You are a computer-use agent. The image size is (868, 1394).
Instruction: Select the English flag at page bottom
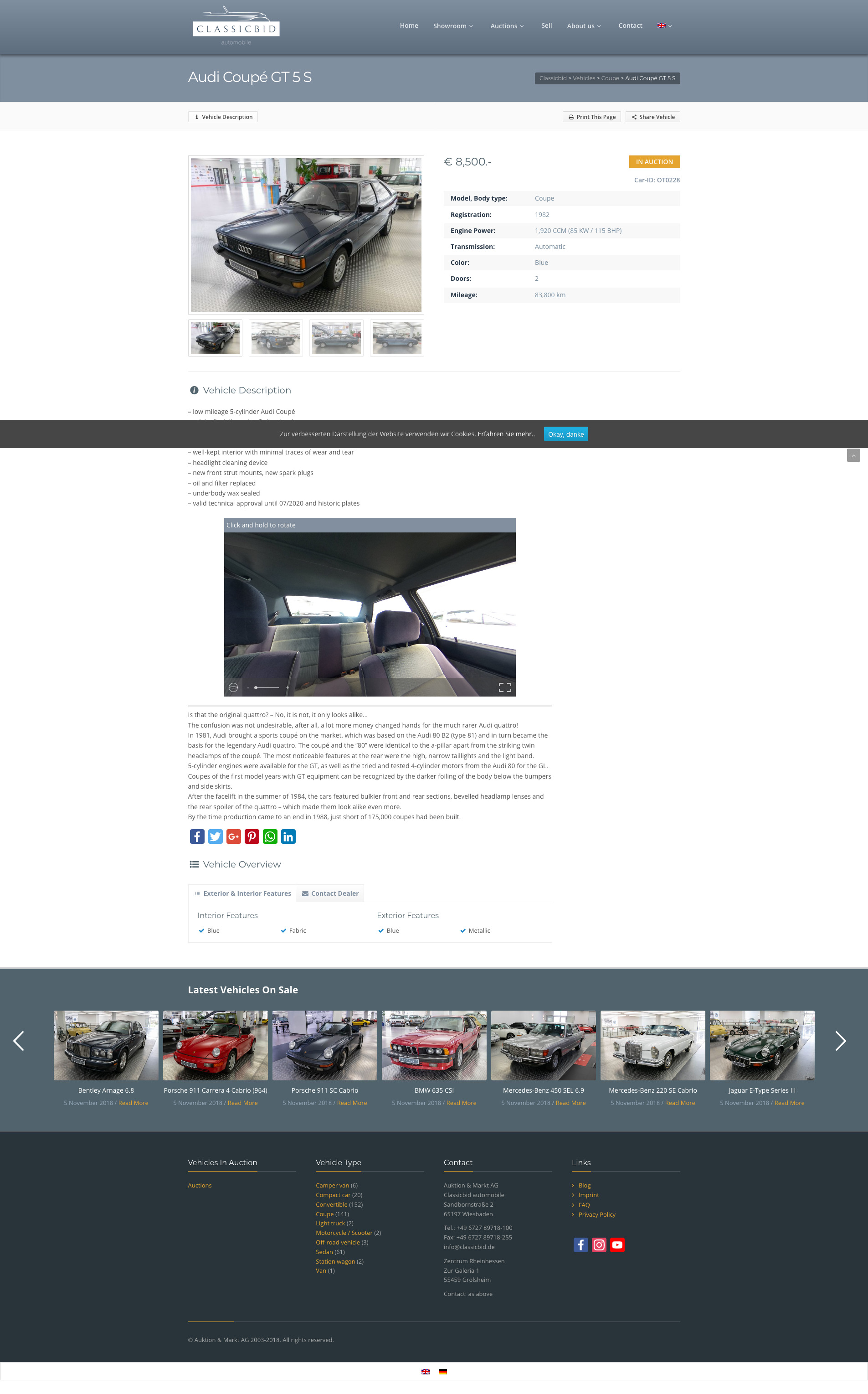pos(426,1372)
